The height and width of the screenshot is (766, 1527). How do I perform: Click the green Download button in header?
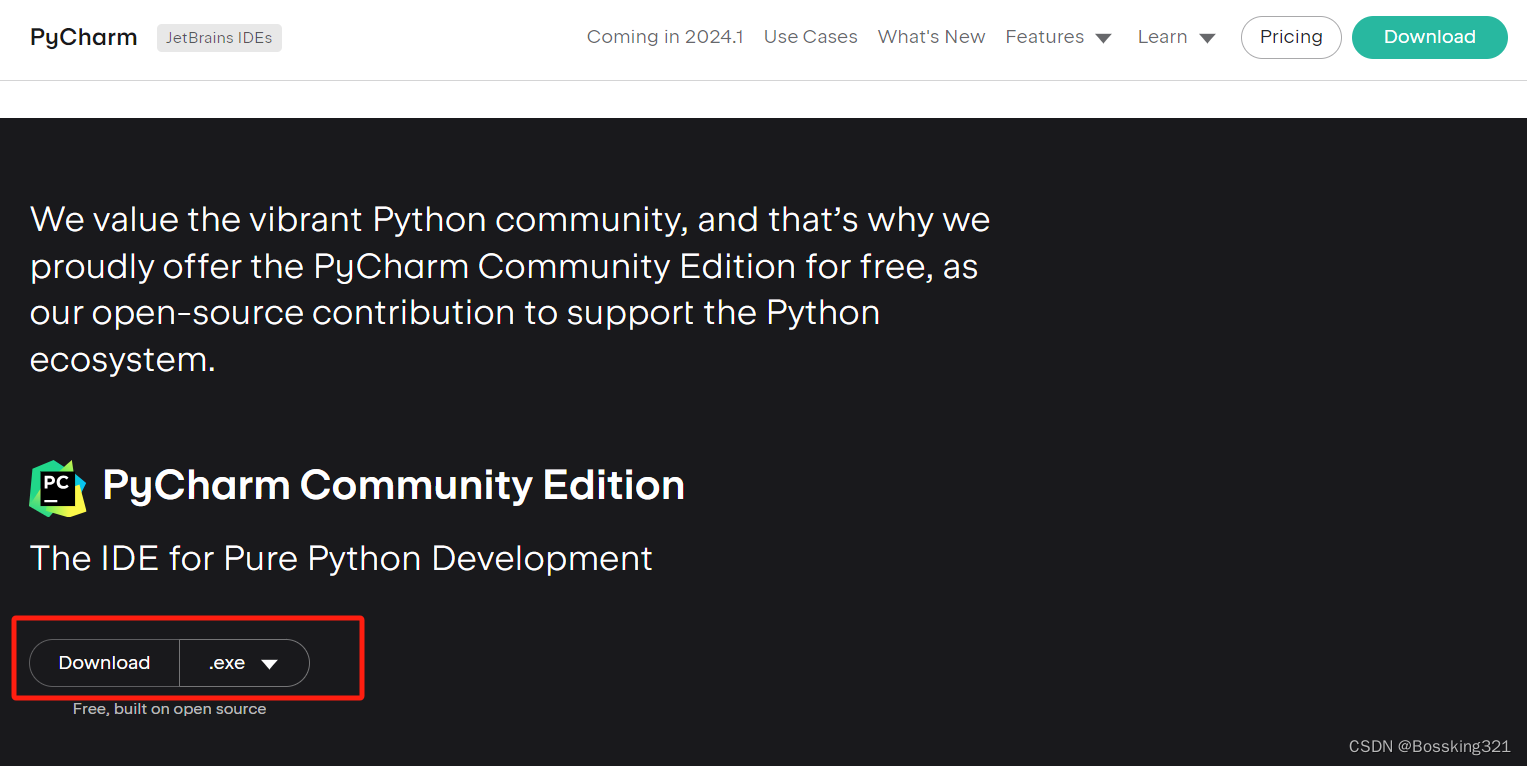(1429, 37)
